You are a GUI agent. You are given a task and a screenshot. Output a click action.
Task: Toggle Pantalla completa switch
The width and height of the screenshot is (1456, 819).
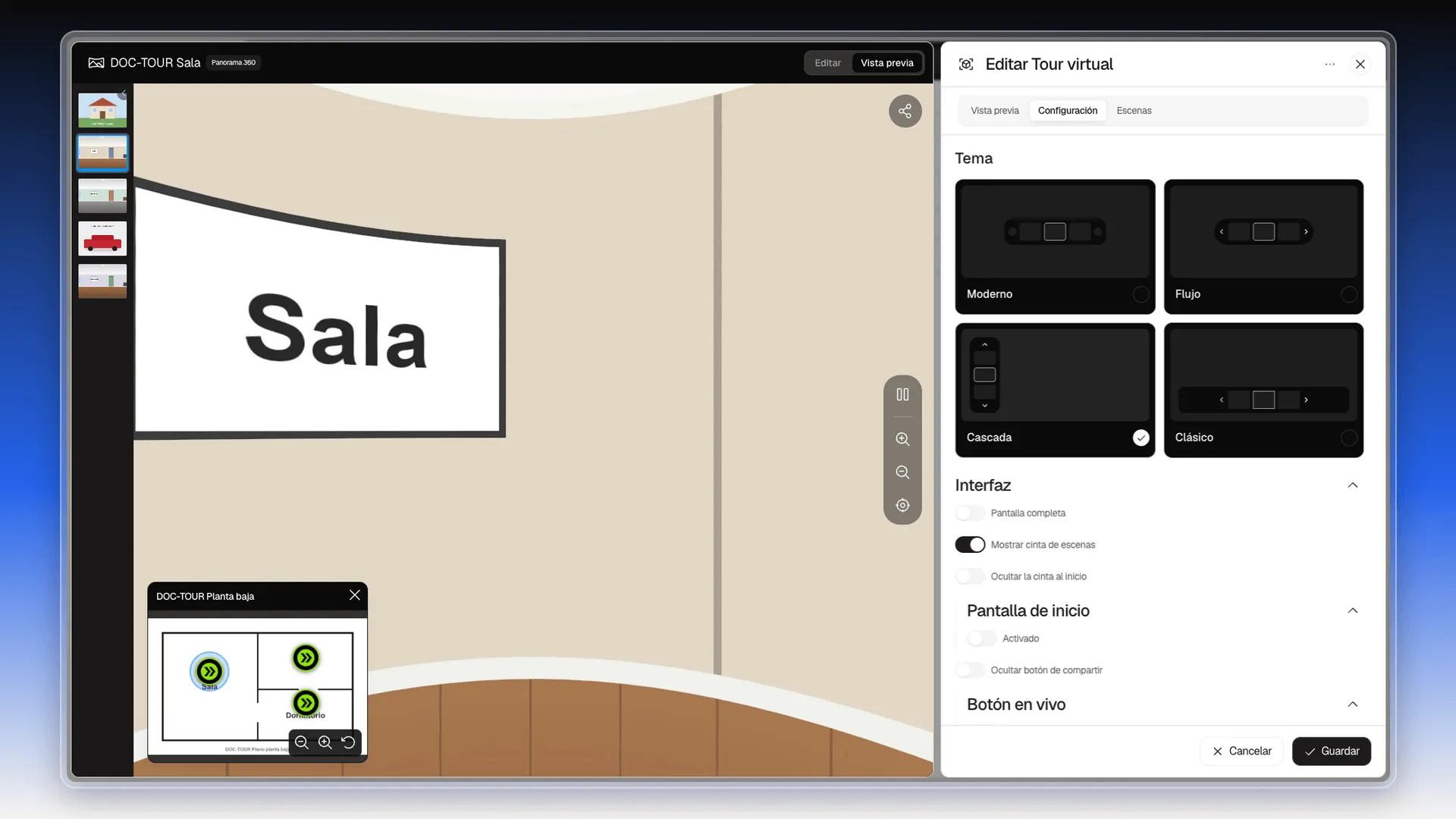[970, 513]
